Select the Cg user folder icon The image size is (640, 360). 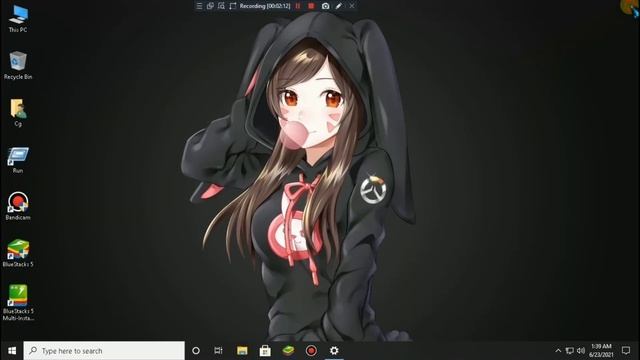tap(18, 113)
